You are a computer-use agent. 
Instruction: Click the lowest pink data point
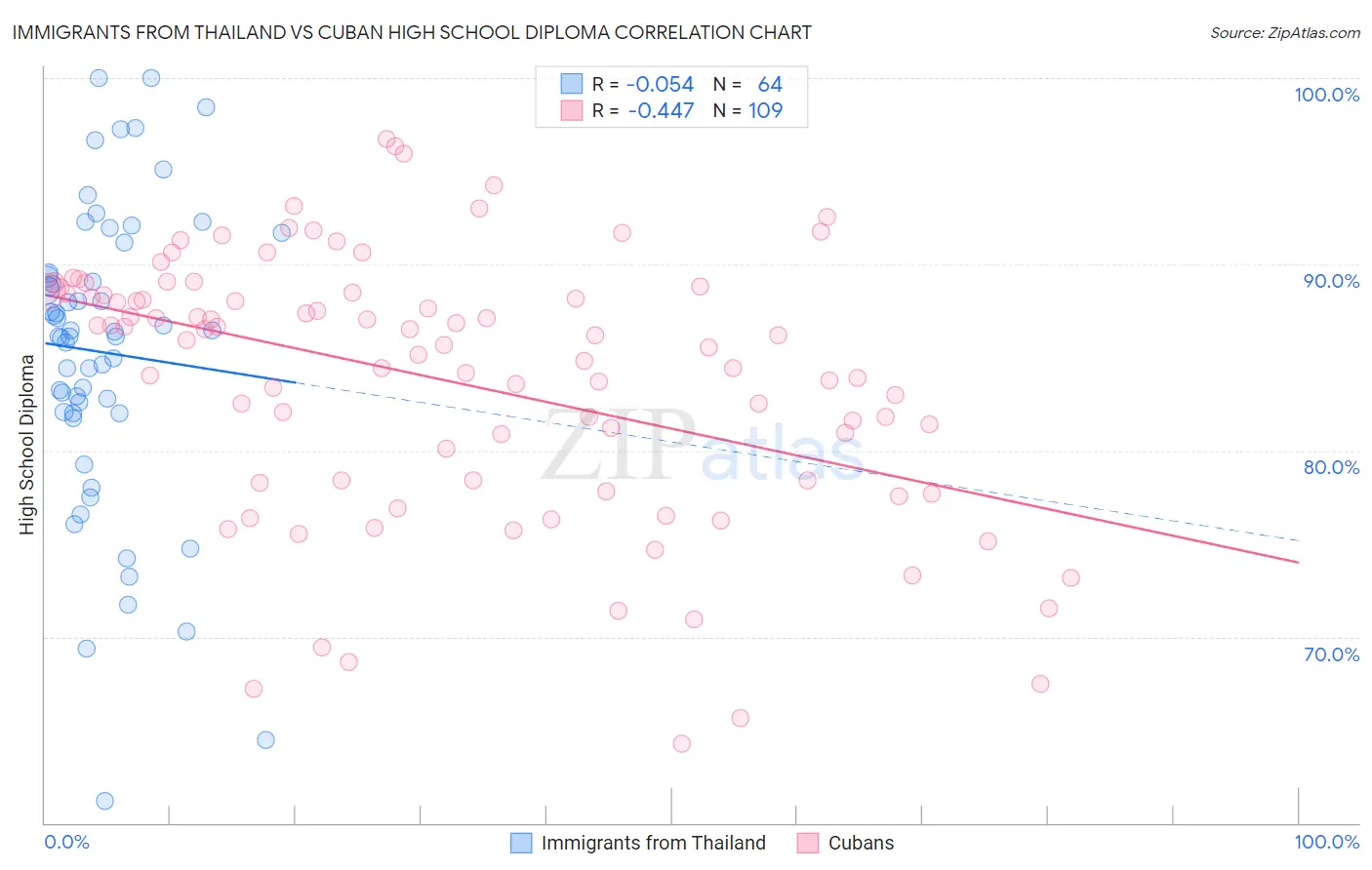coord(682,743)
